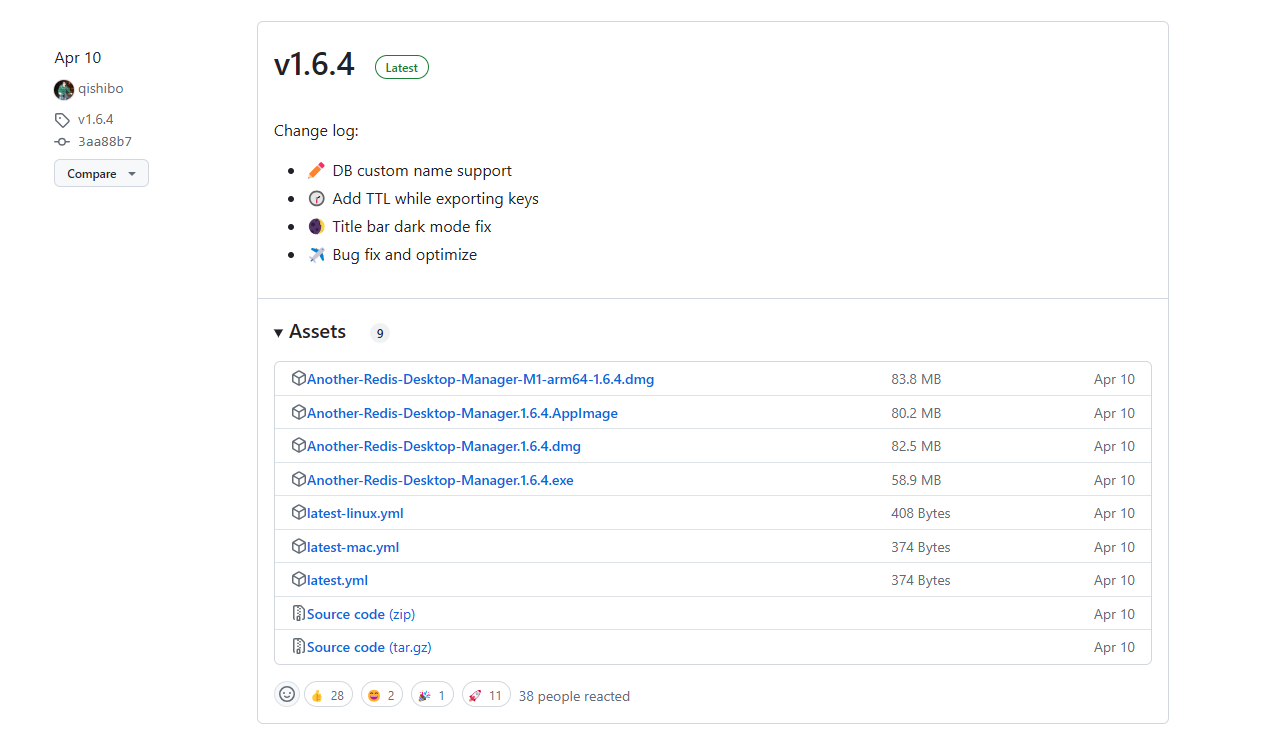
Task: Download Another-Redis-Desktop-Manager-M1-arm64-1.6.4.dmg
Action: coord(481,380)
